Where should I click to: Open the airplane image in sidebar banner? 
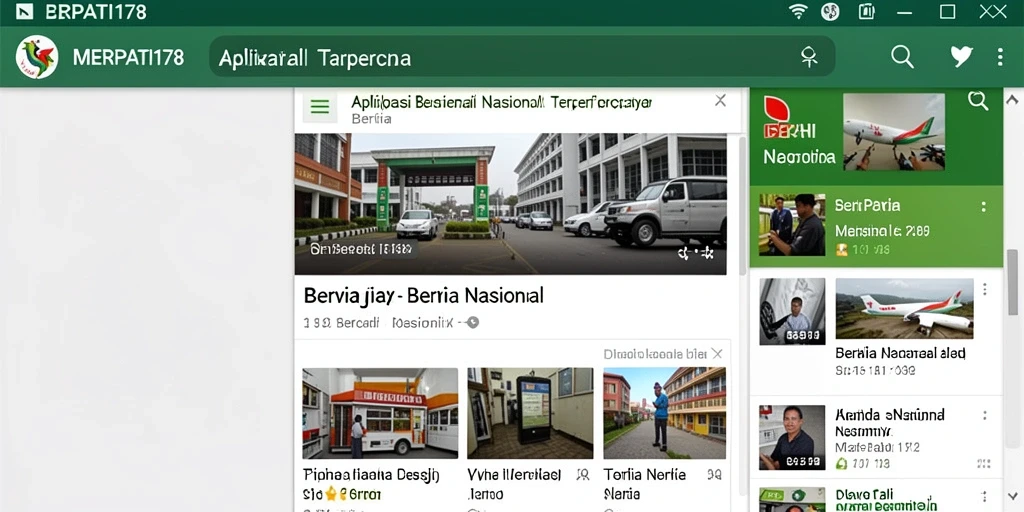tap(893, 131)
